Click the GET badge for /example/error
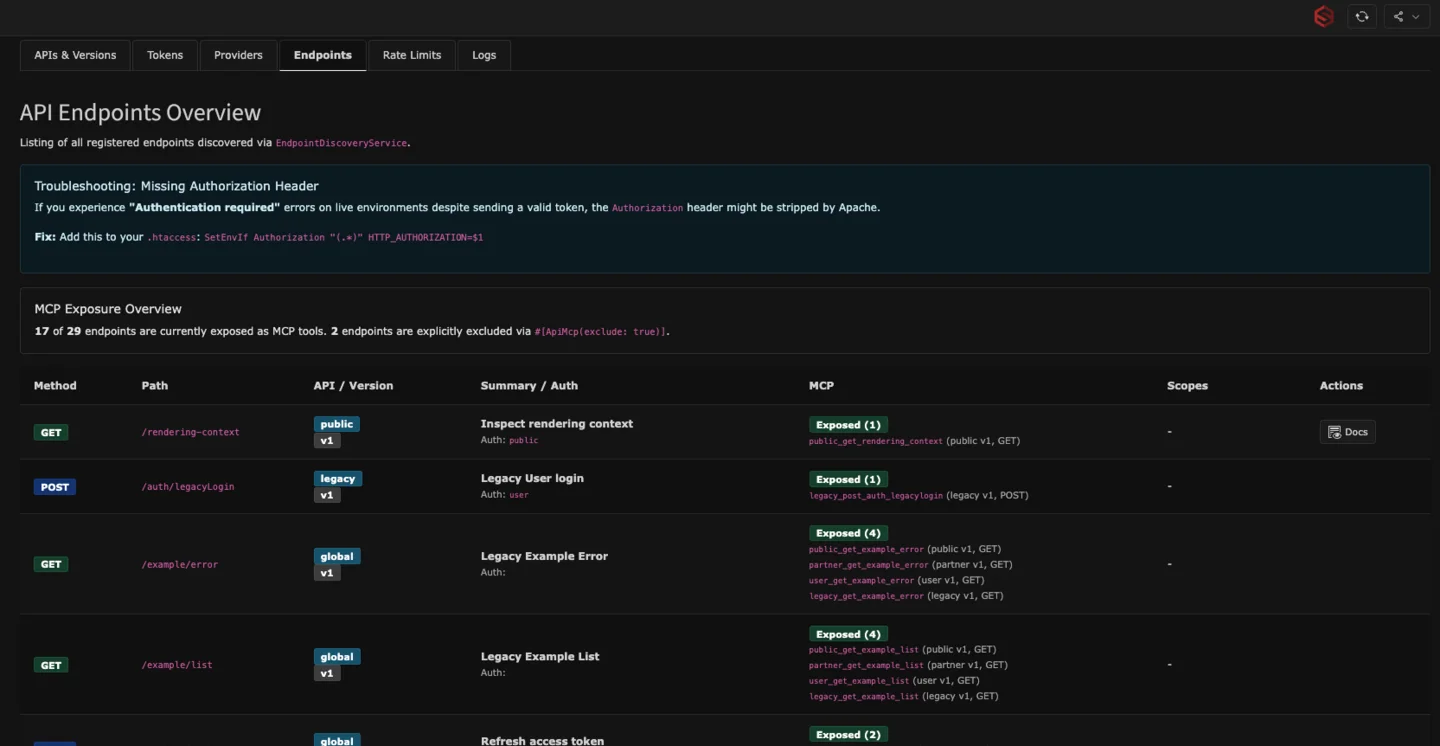This screenshot has width=1440, height=746. click(51, 564)
